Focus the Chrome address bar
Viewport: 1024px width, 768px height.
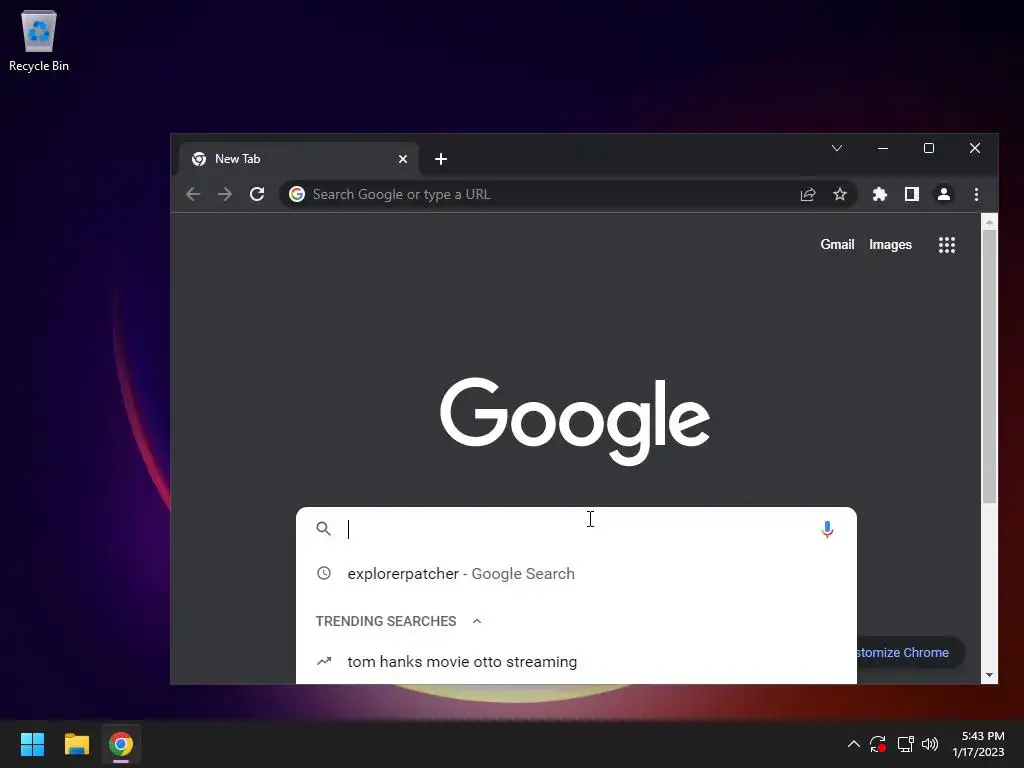tap(568, 195)
